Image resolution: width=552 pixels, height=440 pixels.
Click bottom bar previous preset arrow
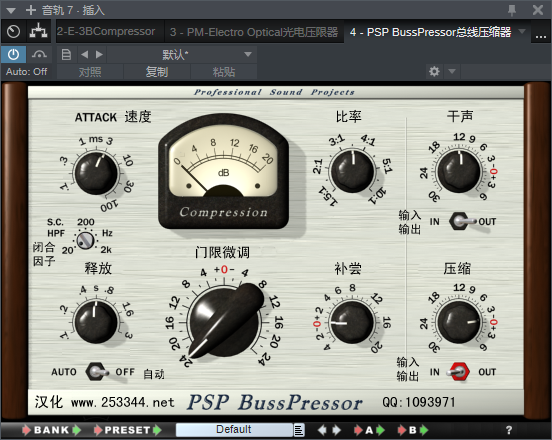[x=322, y=430]
